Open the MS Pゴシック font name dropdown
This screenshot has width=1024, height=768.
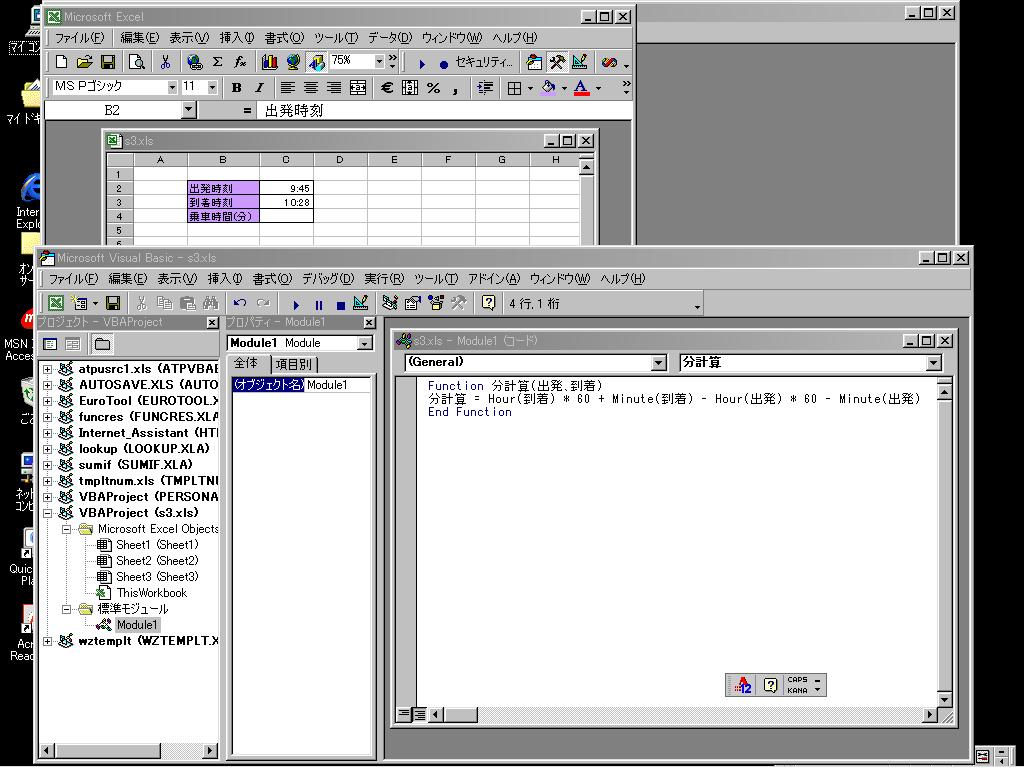[172, 87]
